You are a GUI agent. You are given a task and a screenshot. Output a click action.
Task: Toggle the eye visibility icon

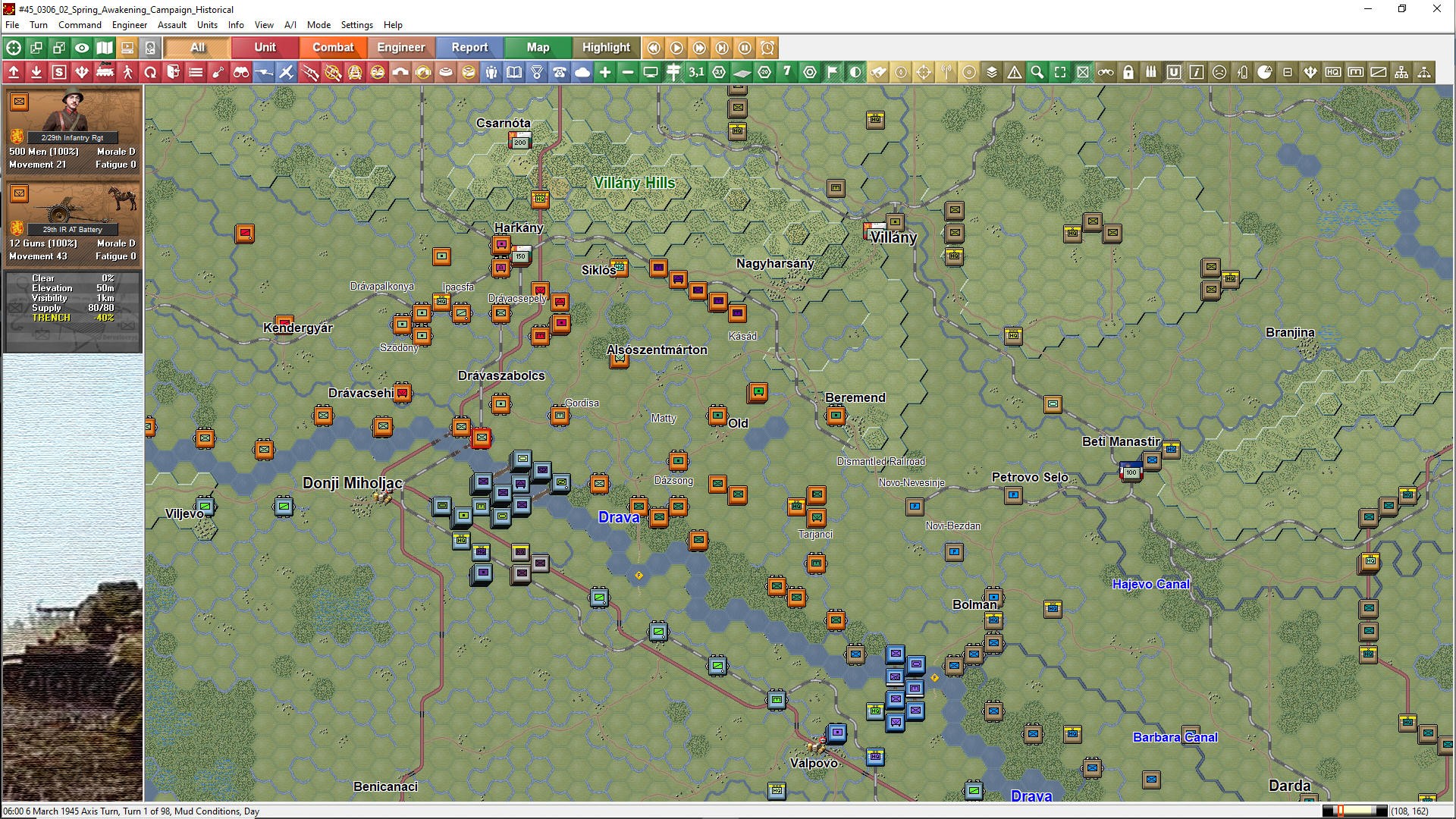(x=82, y=47)
